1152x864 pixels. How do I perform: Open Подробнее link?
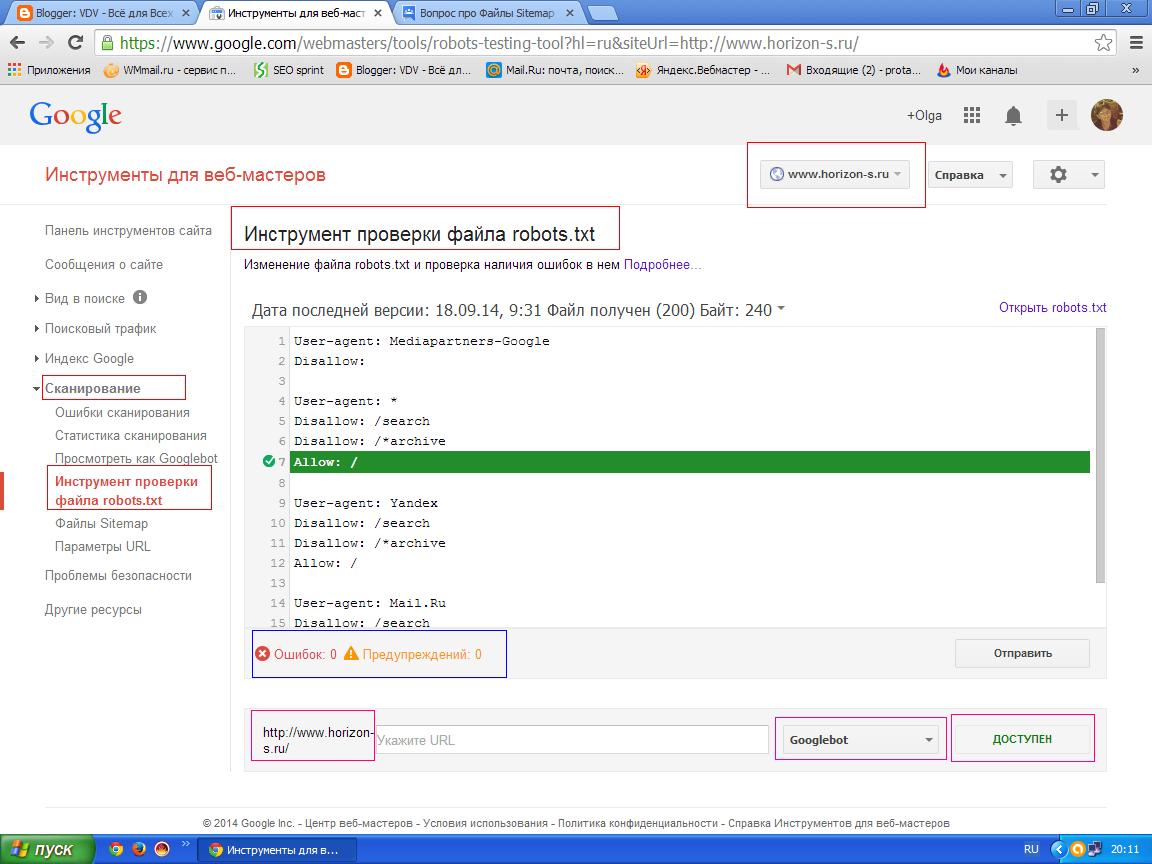662,264
